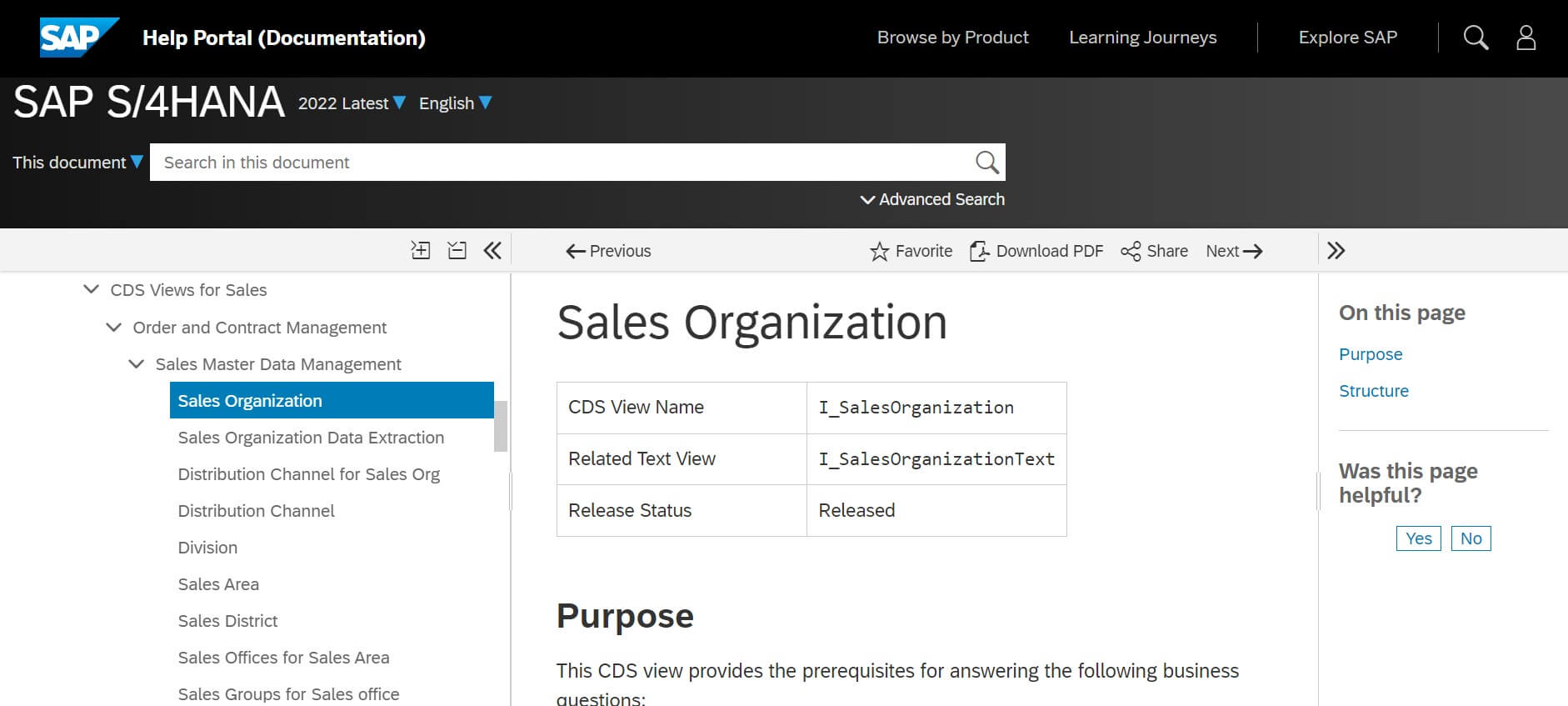Collapse Sales Master Data Management node
1568x706 pixels.
tap(137, 363)
